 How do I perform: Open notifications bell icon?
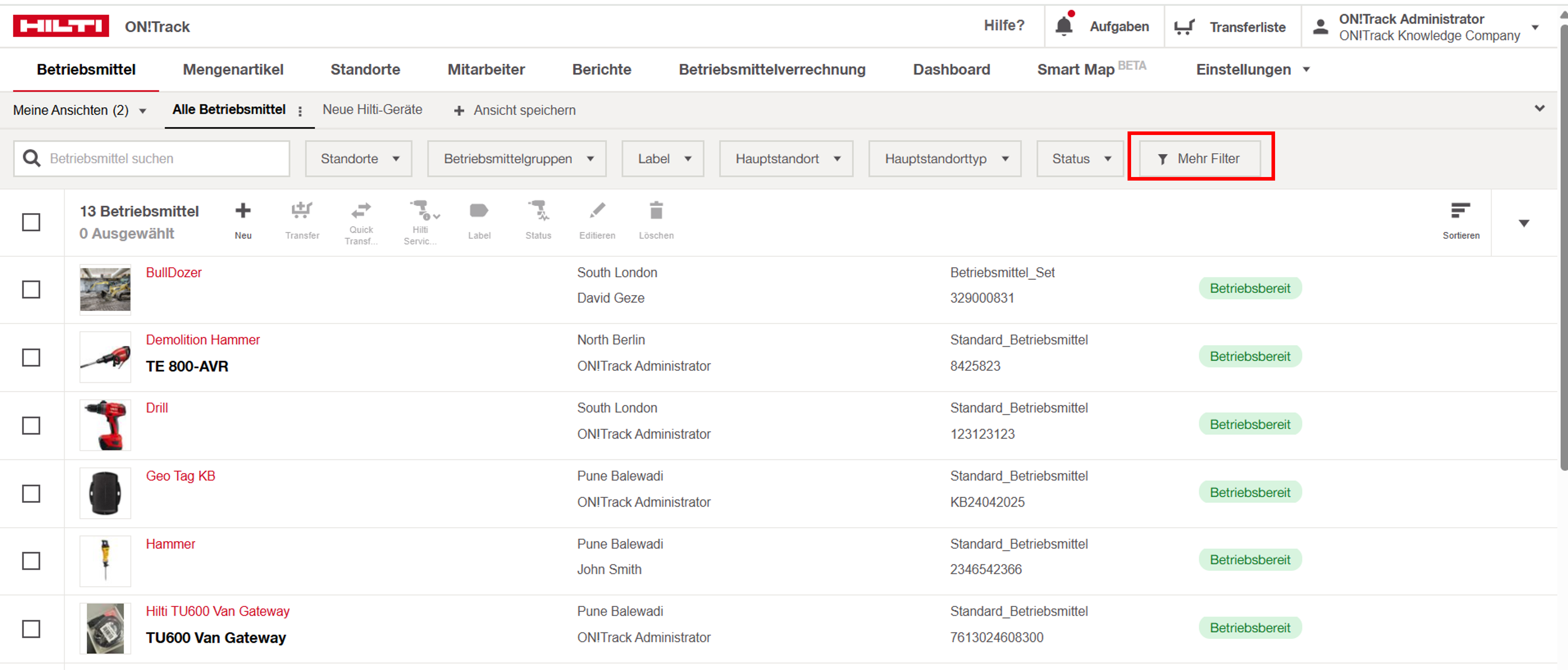coord(1063,26)
